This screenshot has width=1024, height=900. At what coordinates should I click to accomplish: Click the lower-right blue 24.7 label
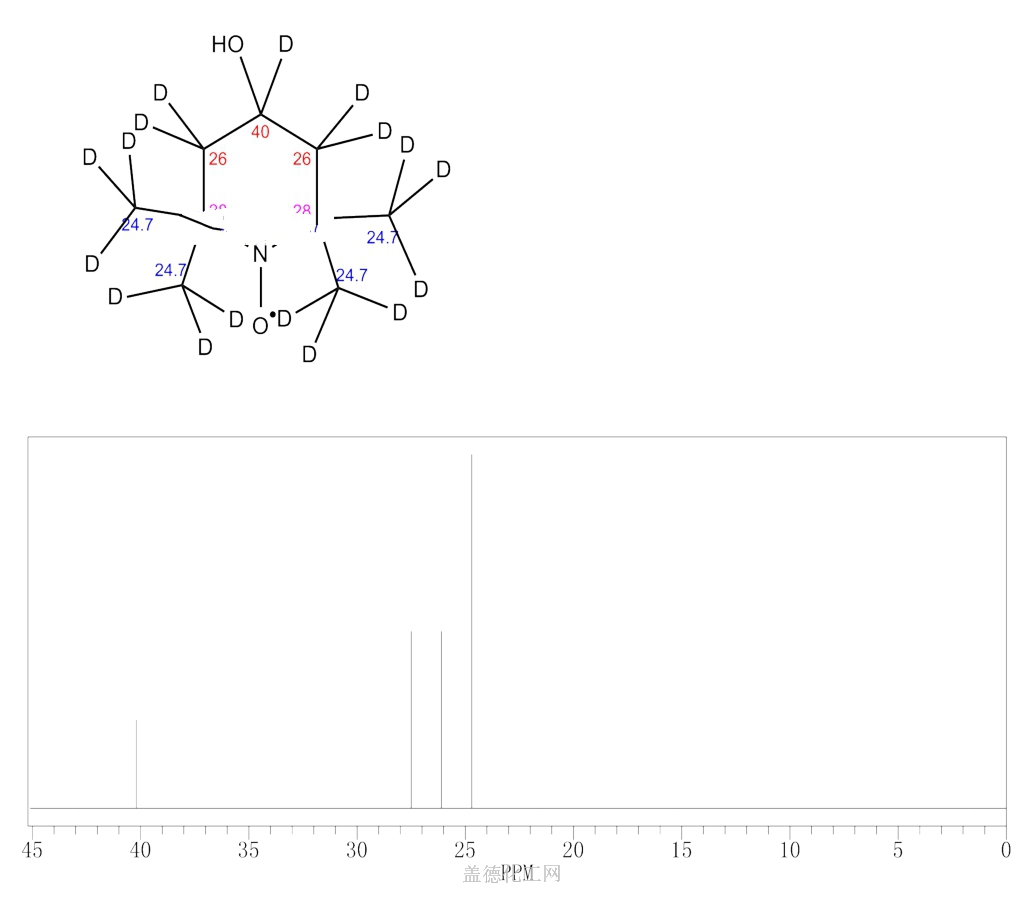pos(351,275)
